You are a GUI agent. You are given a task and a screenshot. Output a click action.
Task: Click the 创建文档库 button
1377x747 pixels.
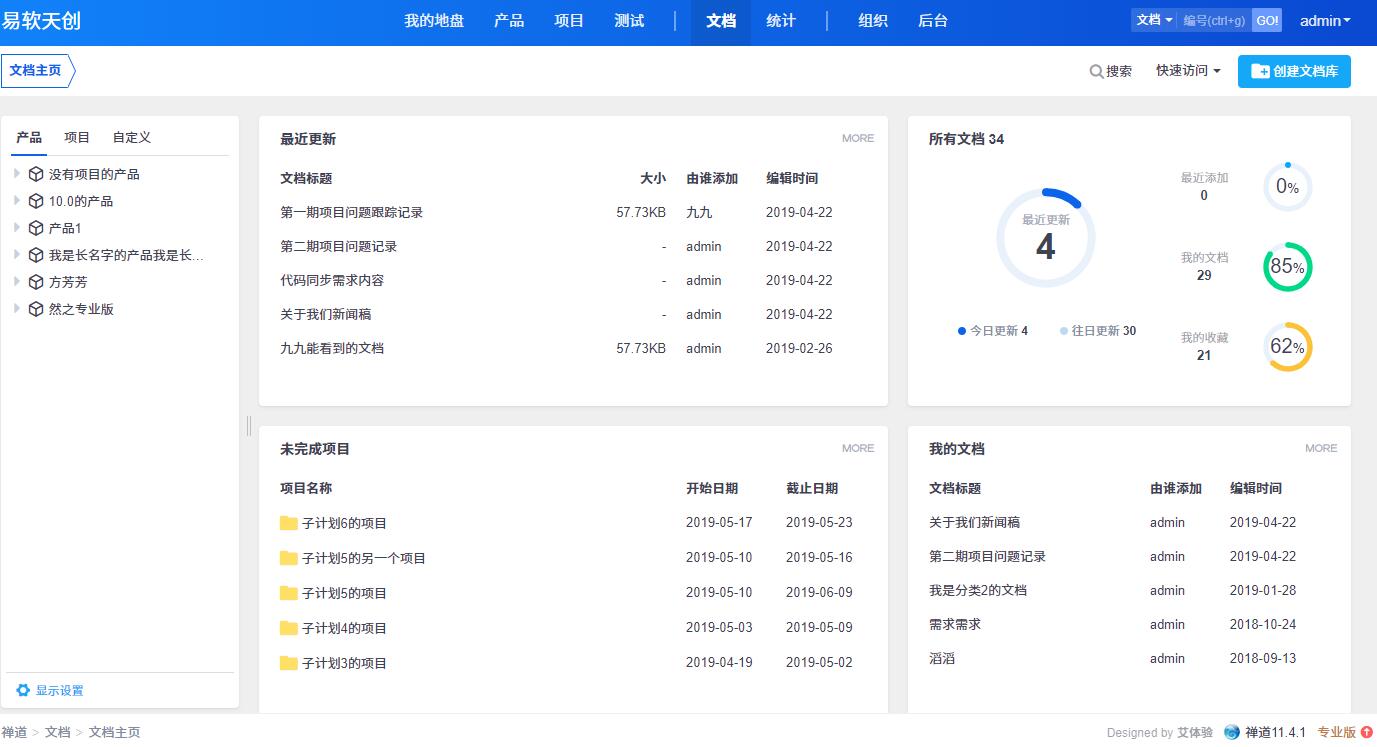point(1294,71)
